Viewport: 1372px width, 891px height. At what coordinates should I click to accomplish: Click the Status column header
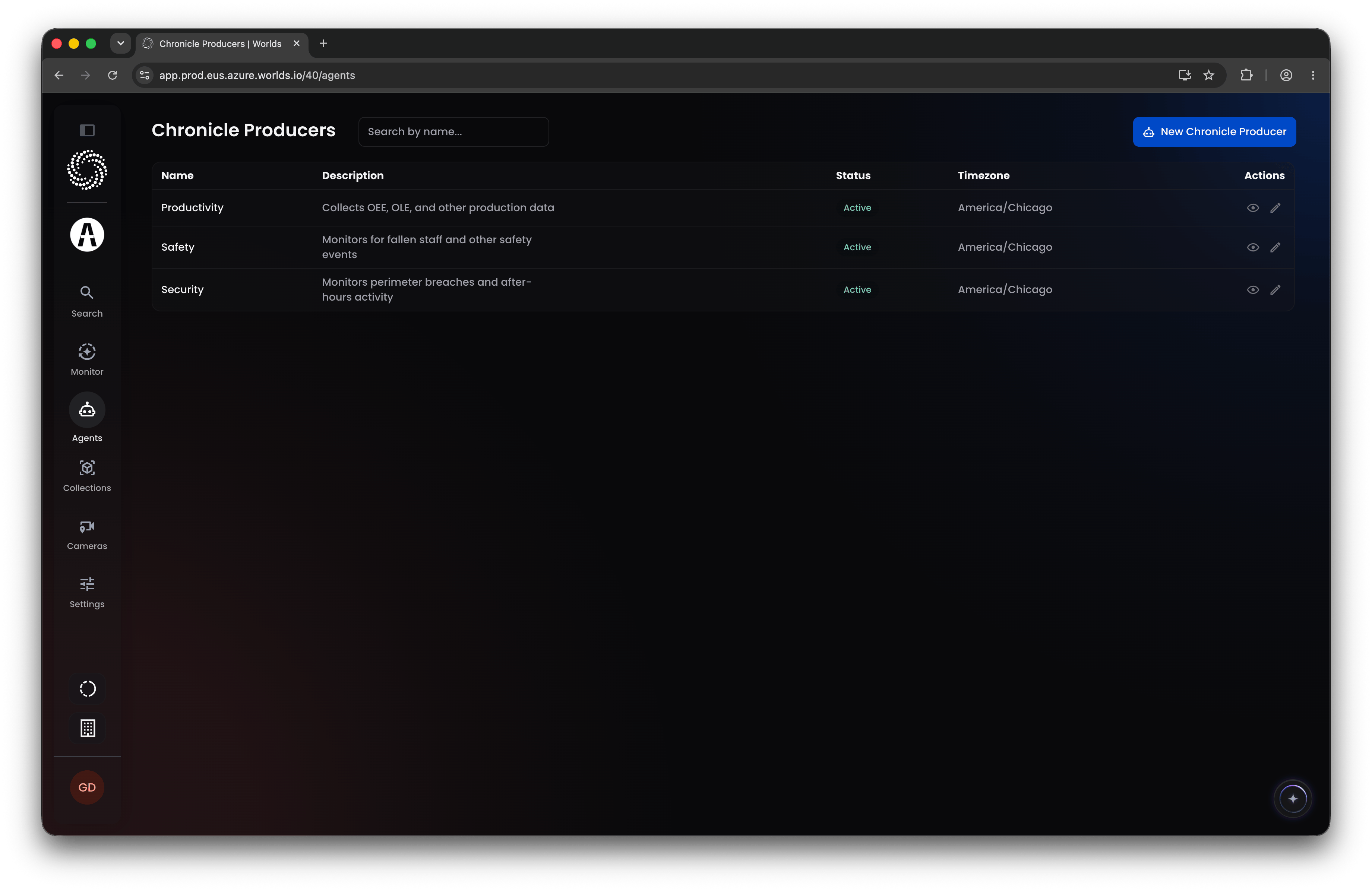tap(853, 176)
